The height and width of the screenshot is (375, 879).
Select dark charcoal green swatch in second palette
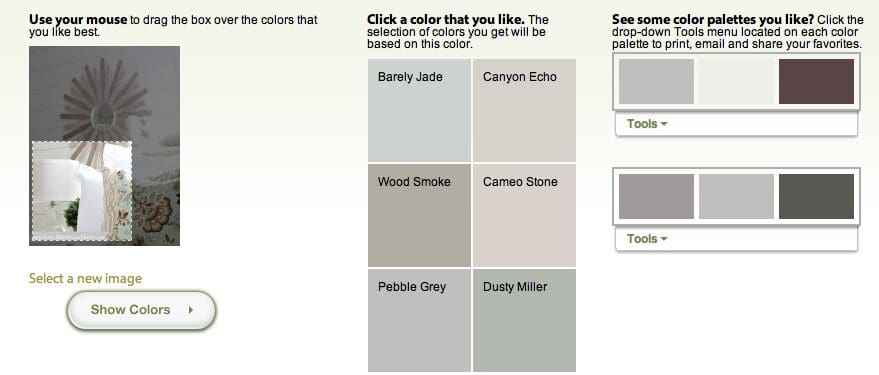point(816,196)
